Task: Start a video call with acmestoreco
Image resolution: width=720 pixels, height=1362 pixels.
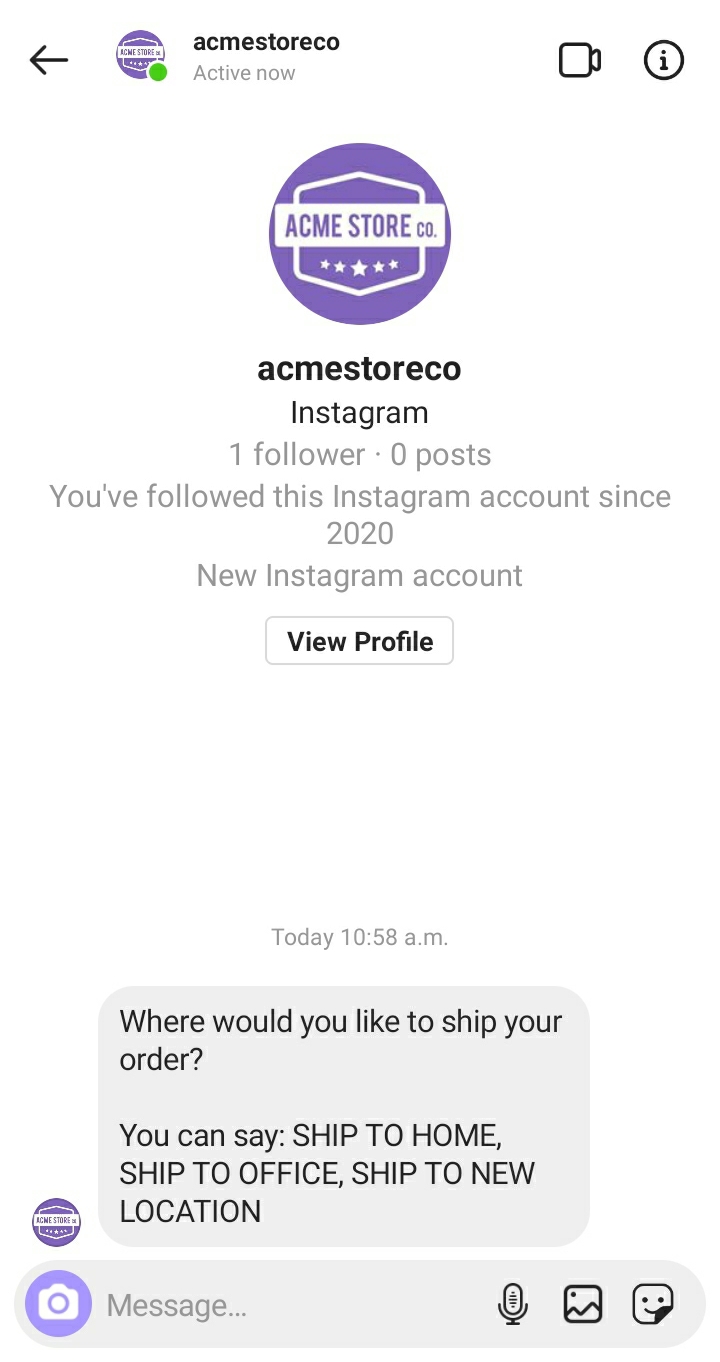Action: pyautogui.click(x=579, y=61)
